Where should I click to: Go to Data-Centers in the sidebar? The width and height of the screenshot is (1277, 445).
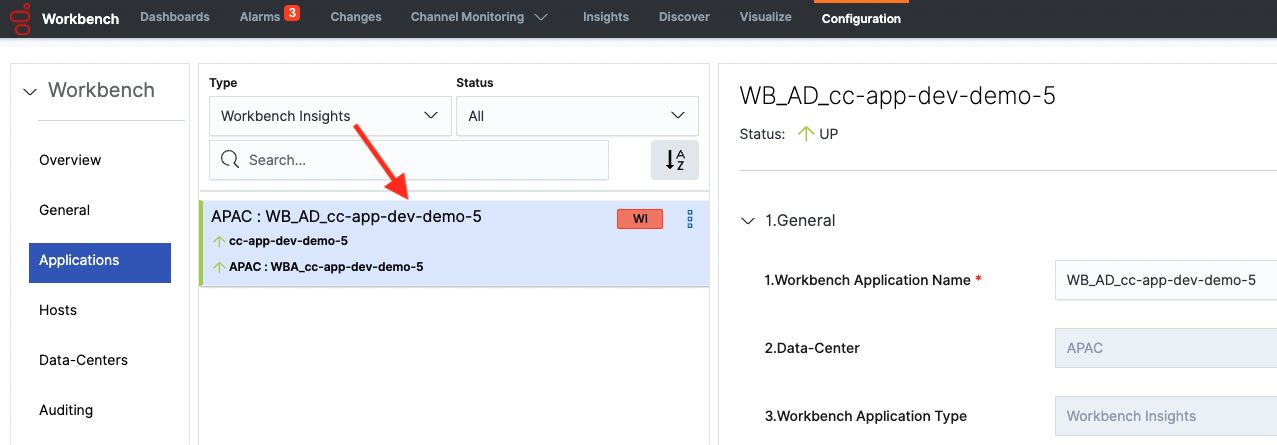point(83,360)
